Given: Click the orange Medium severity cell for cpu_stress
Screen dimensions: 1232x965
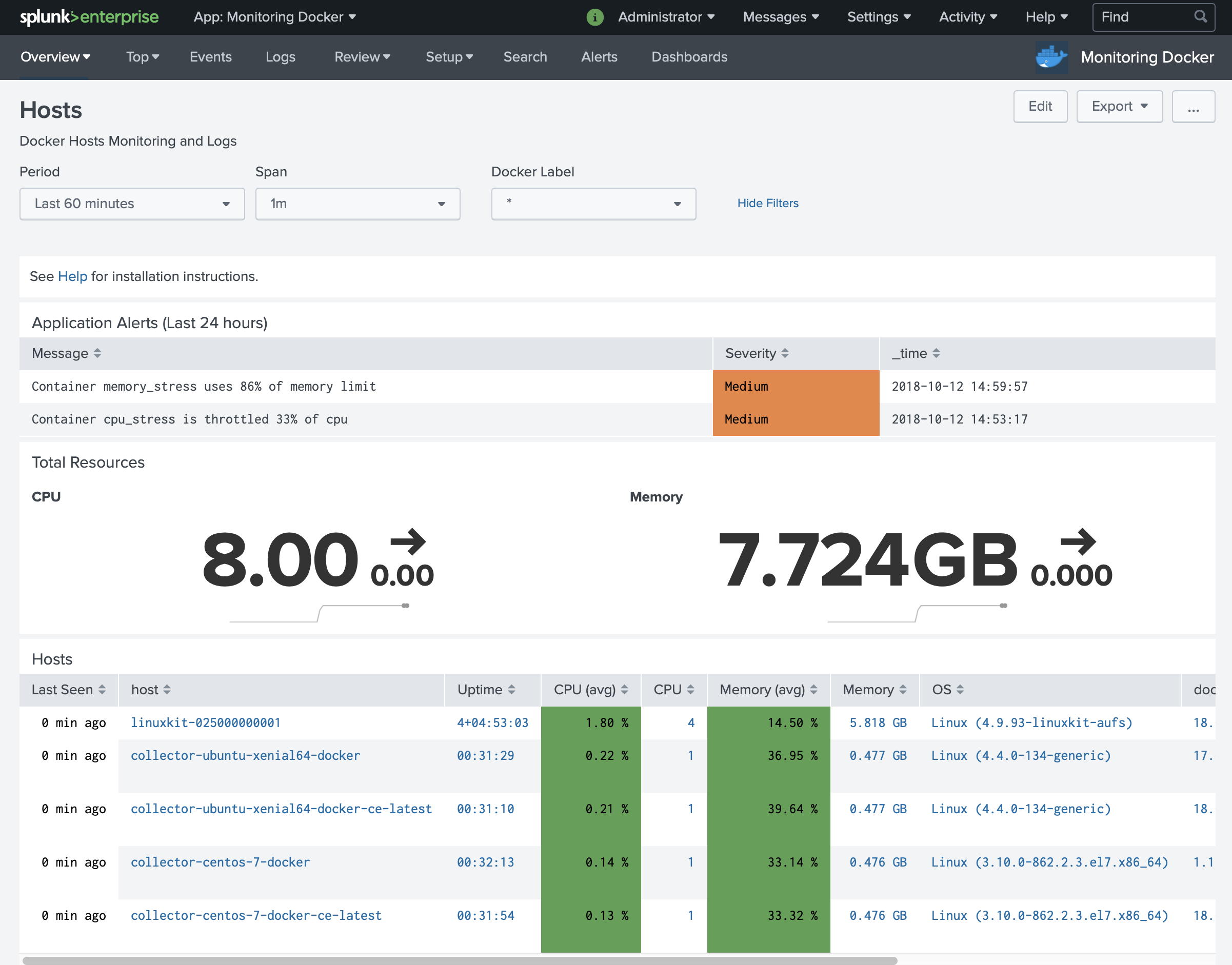Looking at the screenshot, I should [796, 420].
